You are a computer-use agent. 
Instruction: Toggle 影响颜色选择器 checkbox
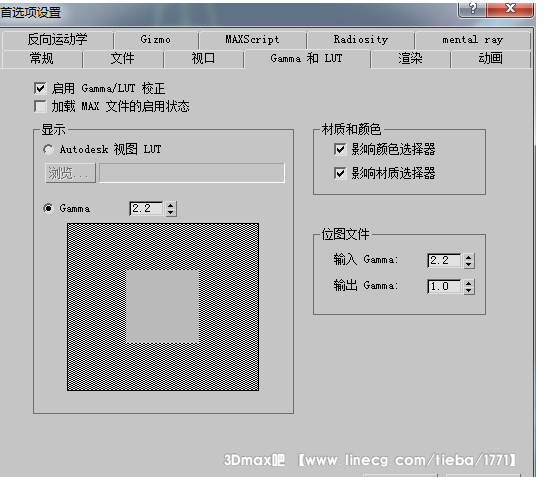tap(340, 149)
